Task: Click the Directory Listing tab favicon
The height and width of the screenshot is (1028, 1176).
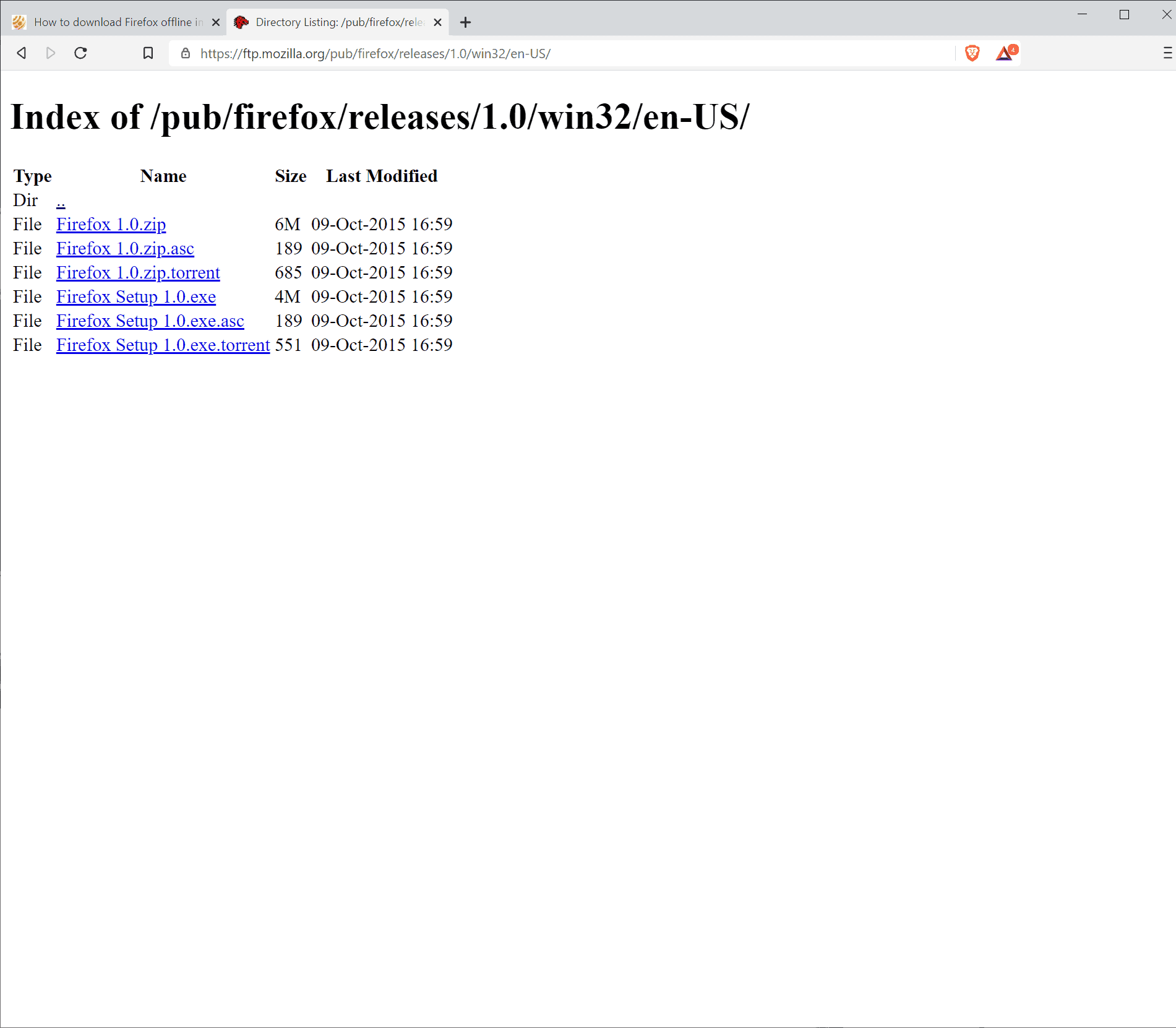Action: point(241,22)
